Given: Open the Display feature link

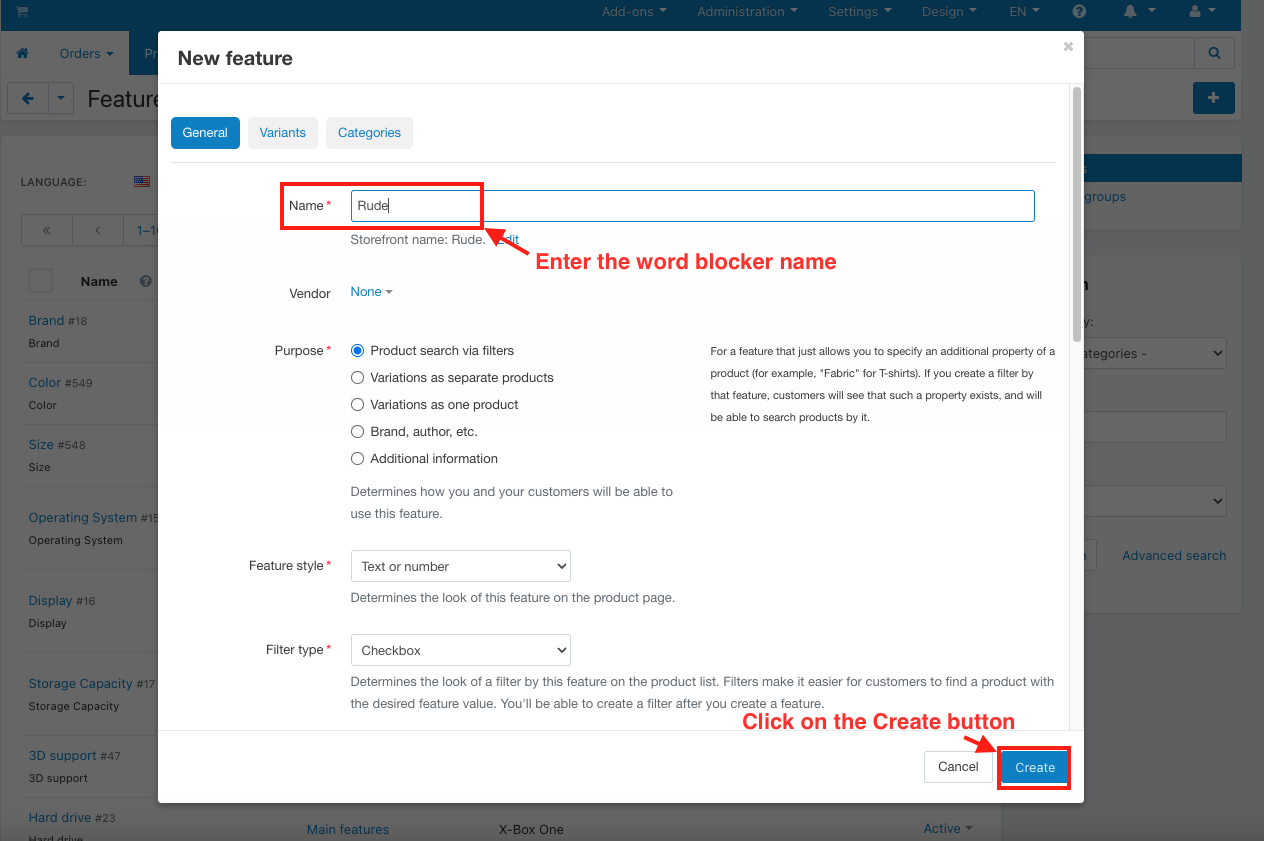Looking at the screenshot, I should pos(50,601).
